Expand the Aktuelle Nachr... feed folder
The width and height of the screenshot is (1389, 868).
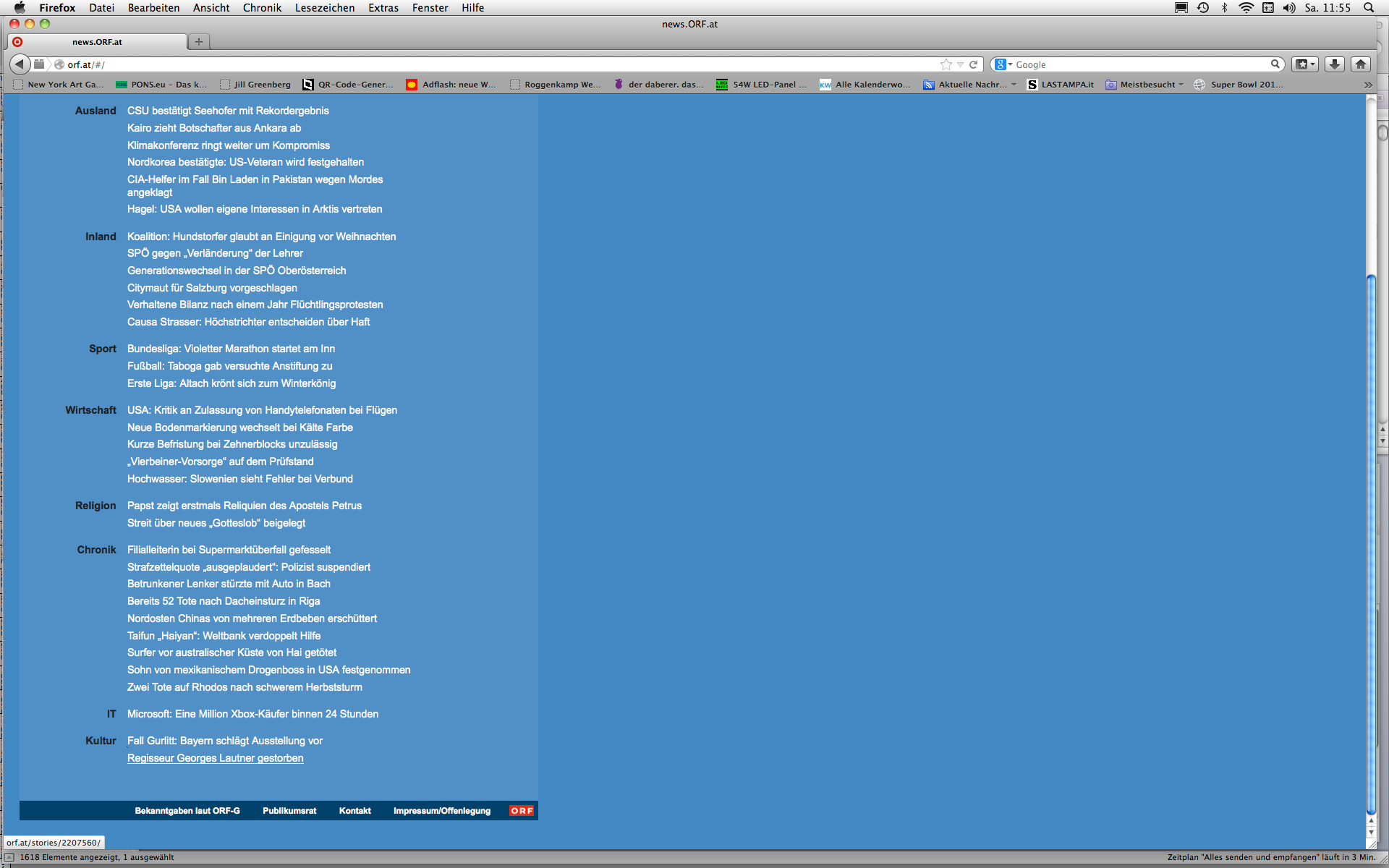click(969, 85)
